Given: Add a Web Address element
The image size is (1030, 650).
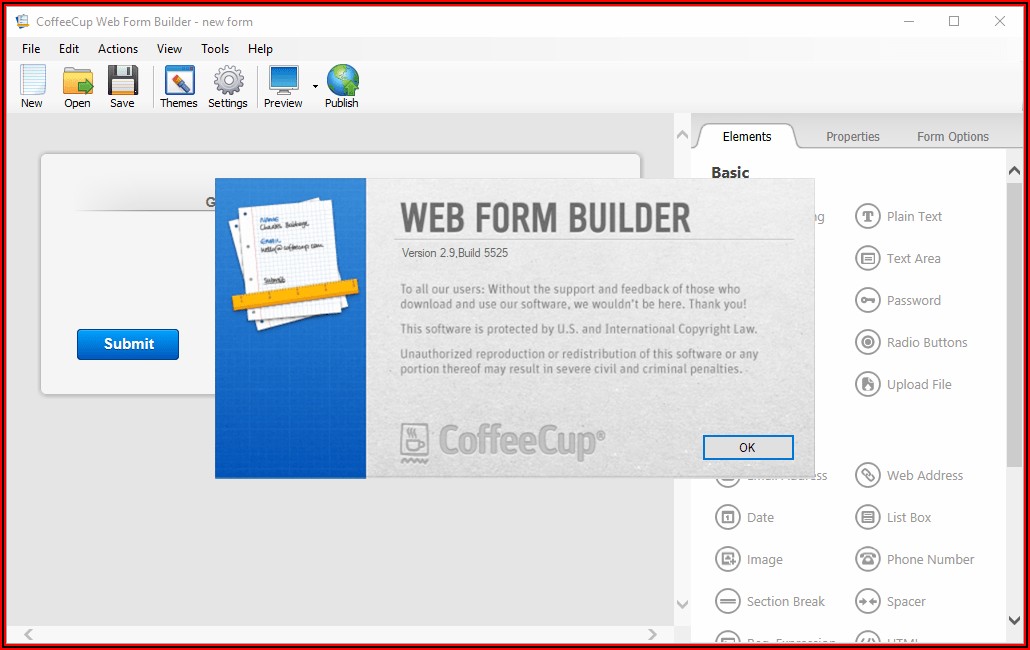Looking at the screenshot, I should 908,475.
